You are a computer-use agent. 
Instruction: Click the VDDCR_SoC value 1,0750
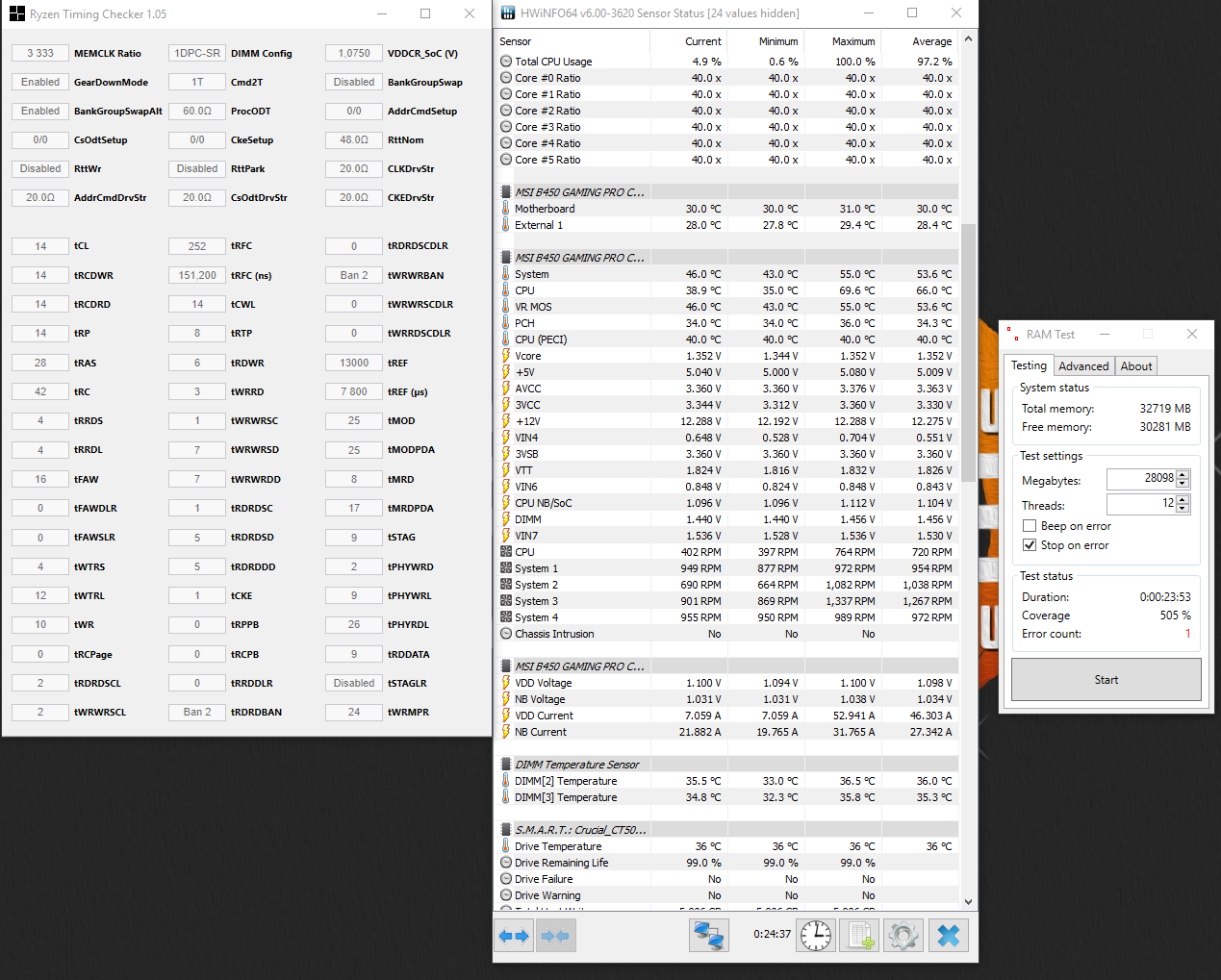[354, 53]
